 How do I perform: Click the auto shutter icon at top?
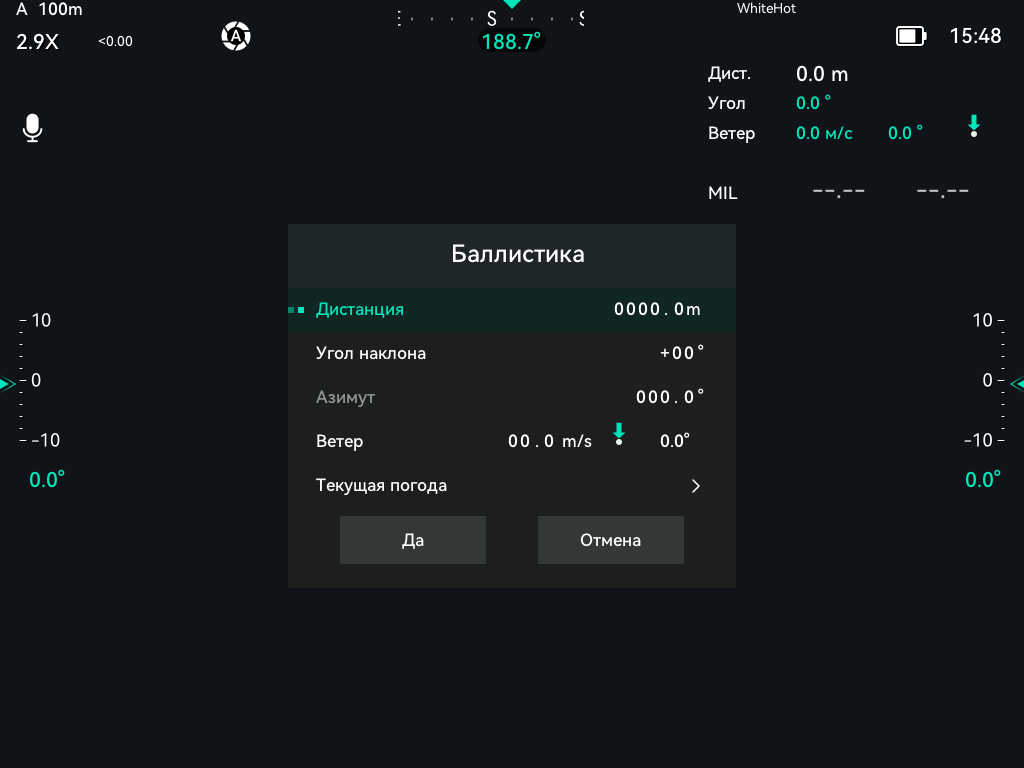[x=236, y=36]
